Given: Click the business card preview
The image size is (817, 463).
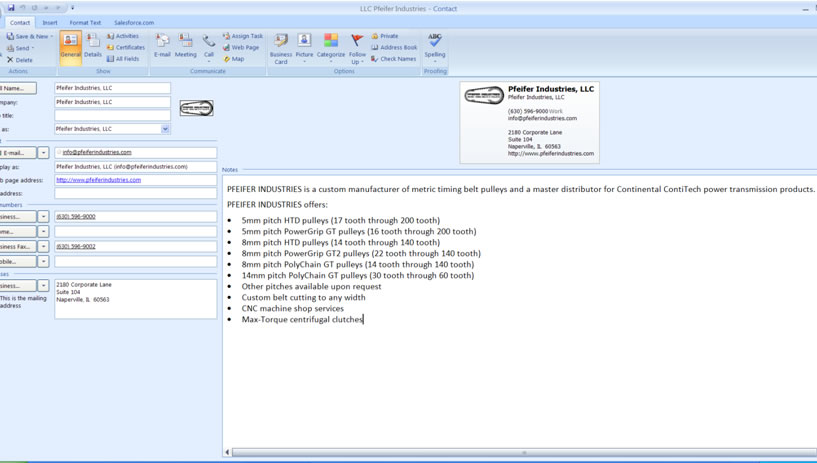Looking at the screenshot, I should click(529, 122).
